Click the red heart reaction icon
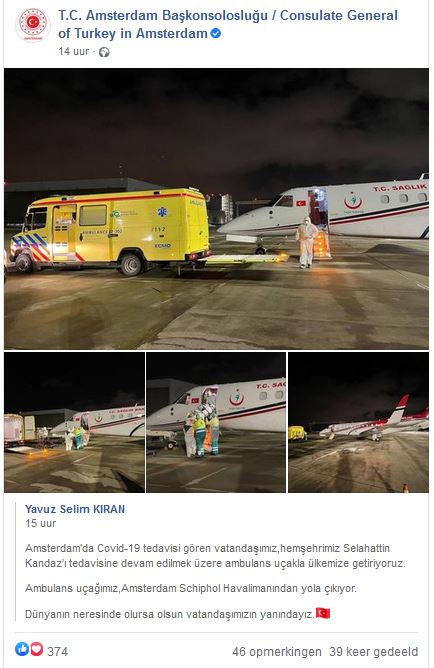The height and width of the screenshot is (668, 434). click(x=37, y=649)
